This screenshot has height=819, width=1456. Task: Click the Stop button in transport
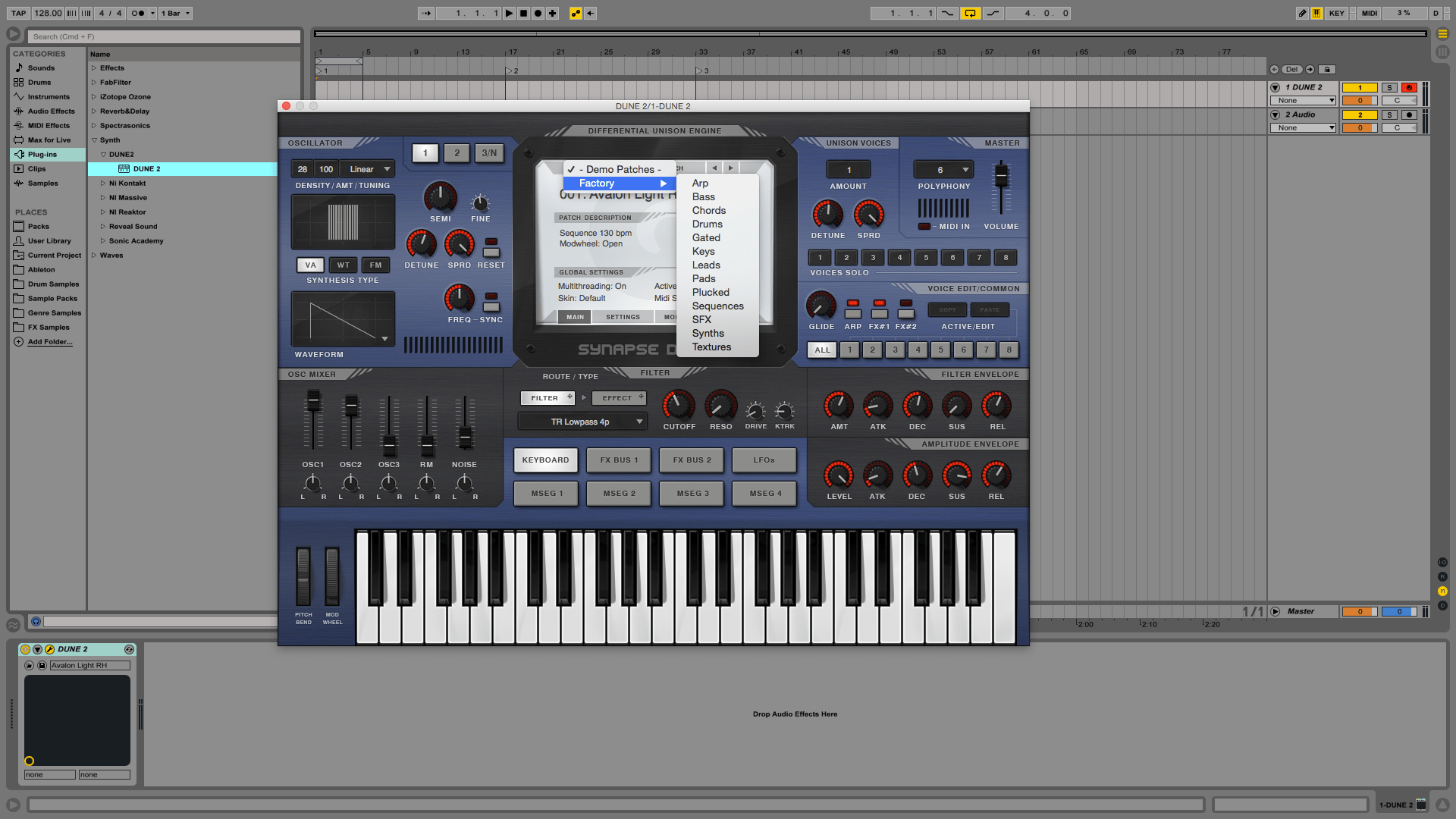click(x=523, y=13)
